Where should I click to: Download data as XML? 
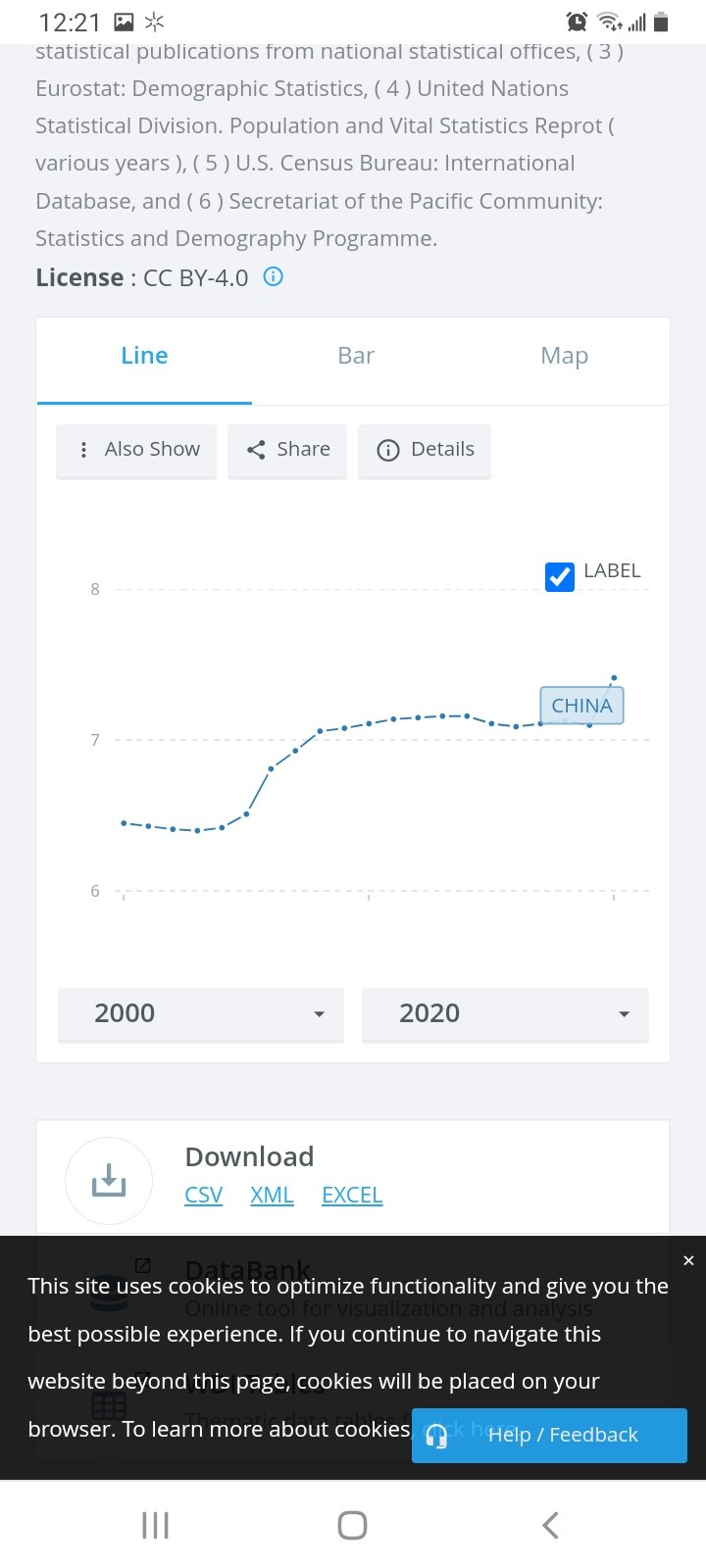coord(272,1196)
